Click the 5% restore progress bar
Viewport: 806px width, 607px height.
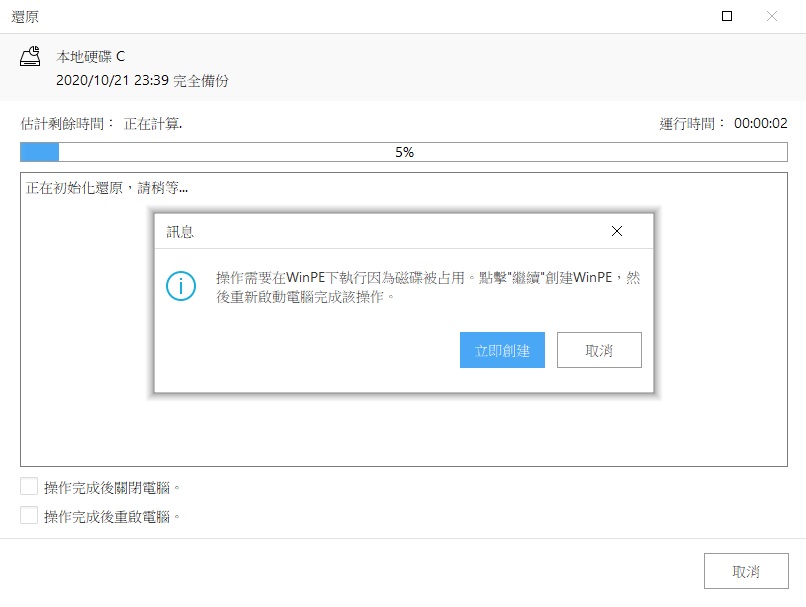404,152
